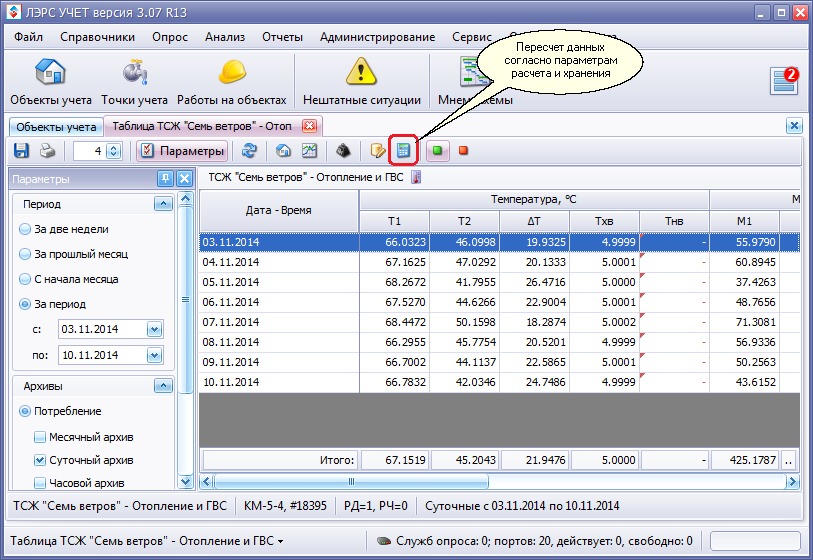Click the calculator recalculate data icon
Screen dimensions: 813x560
point(403,151)
